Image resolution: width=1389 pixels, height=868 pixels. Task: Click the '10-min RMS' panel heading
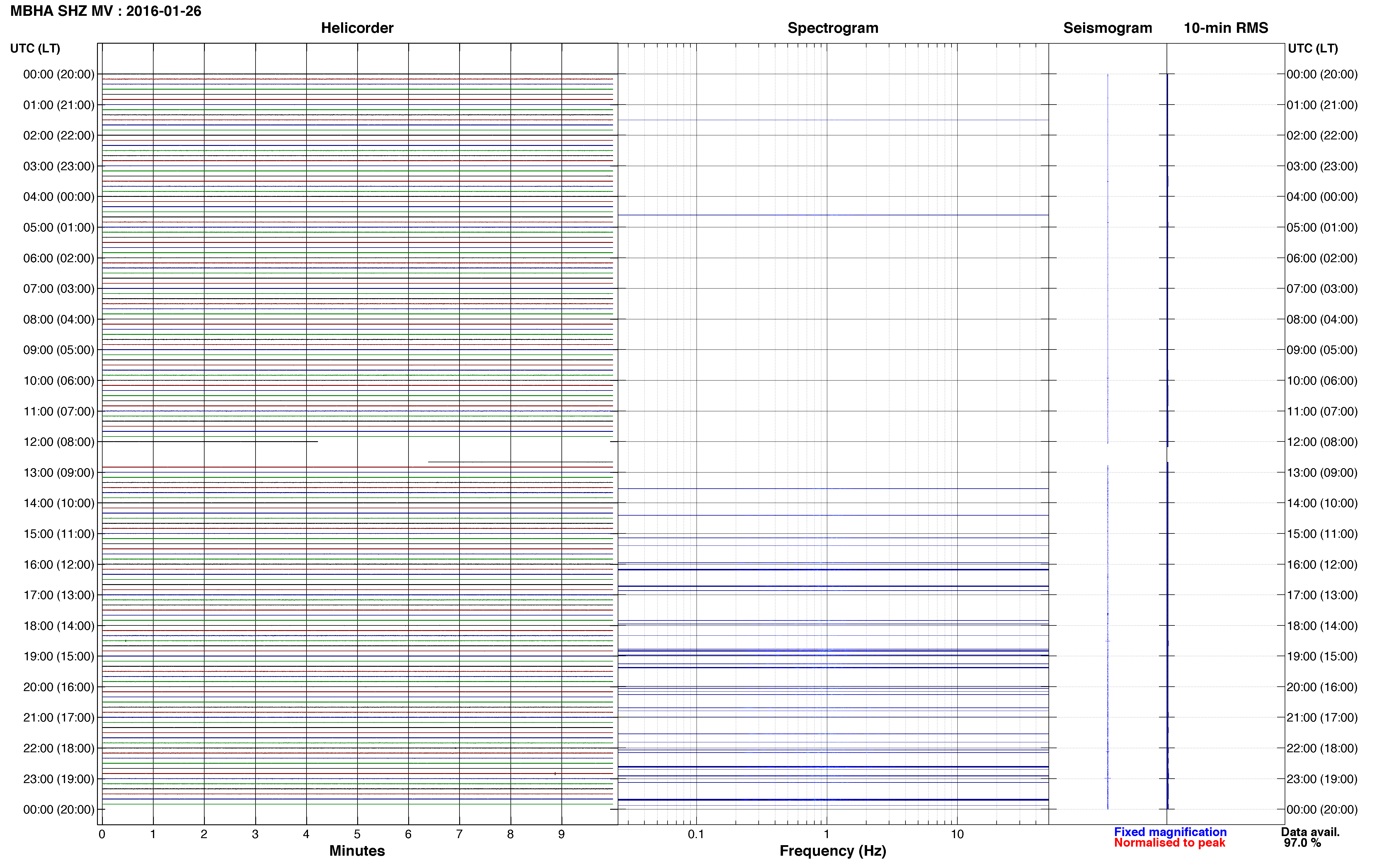click(x=1226, y=28)
